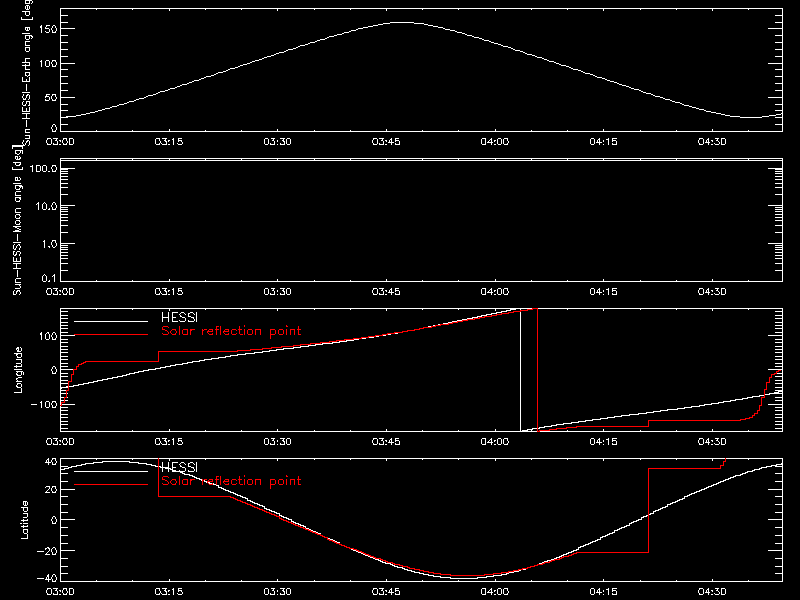Click the 03:30 time label under the Moon angle plot
Screen dimensions: 800x600
click(278, 291)
